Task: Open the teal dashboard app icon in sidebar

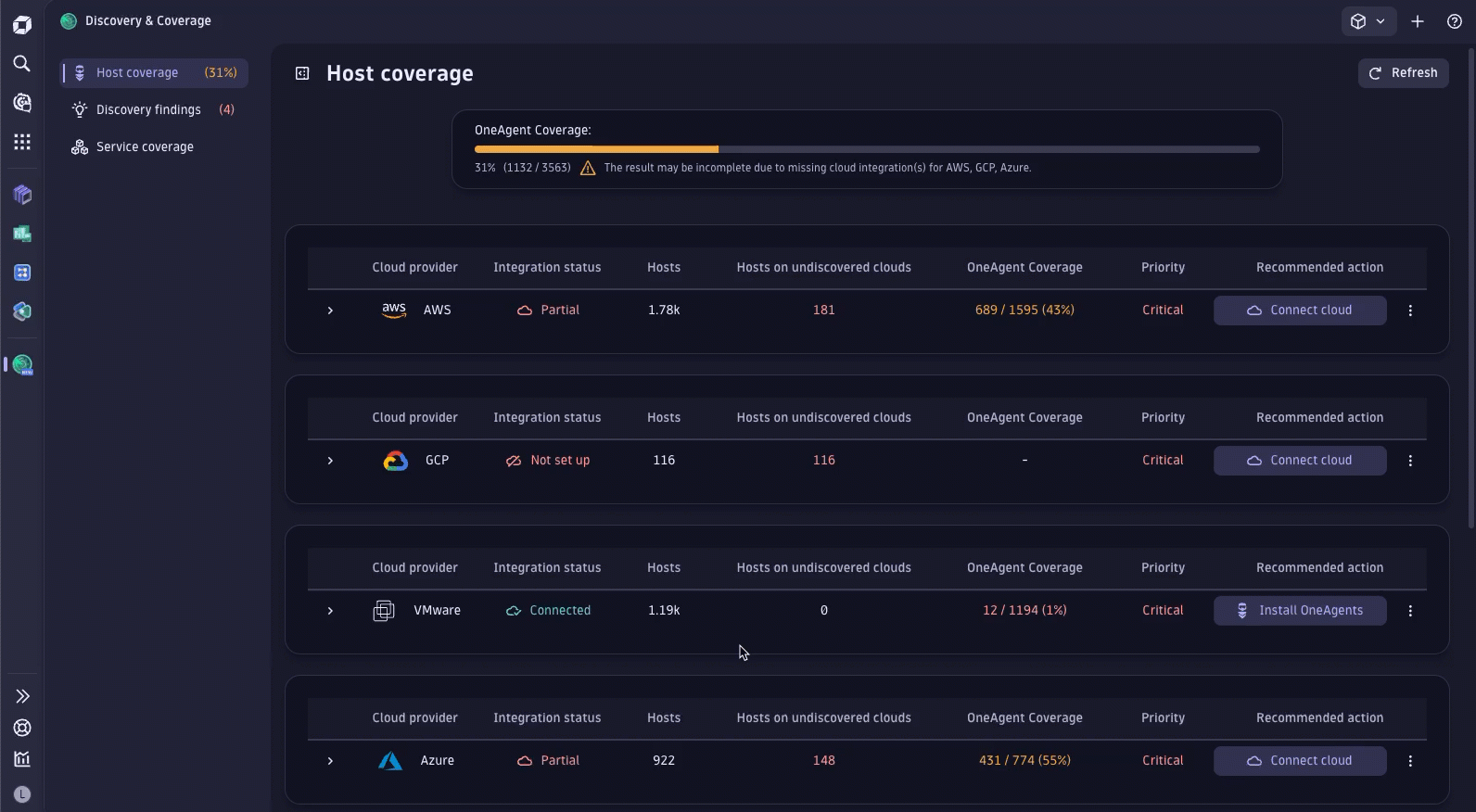Action: [x=22, y=234]
